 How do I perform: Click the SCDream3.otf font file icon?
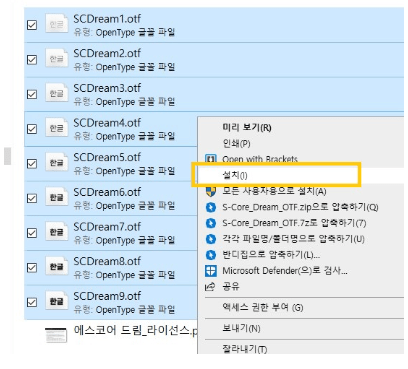56,93
